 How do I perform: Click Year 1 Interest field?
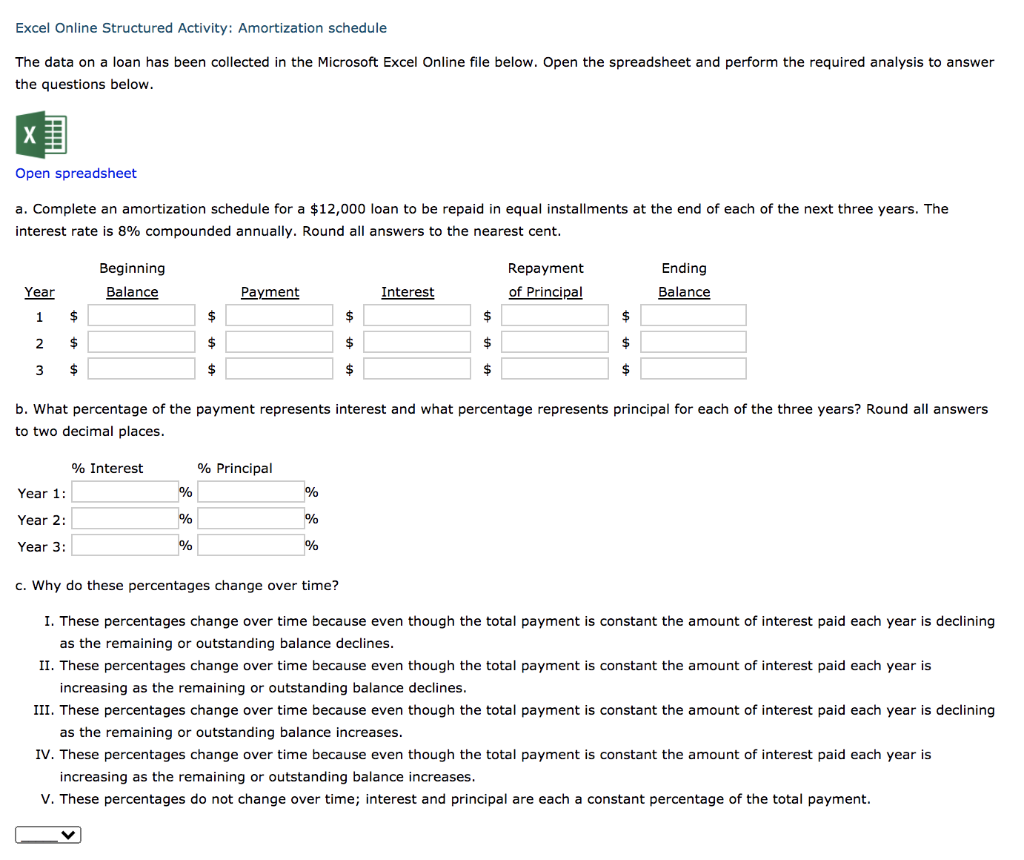pyautogui.click(x=417, y=314)
